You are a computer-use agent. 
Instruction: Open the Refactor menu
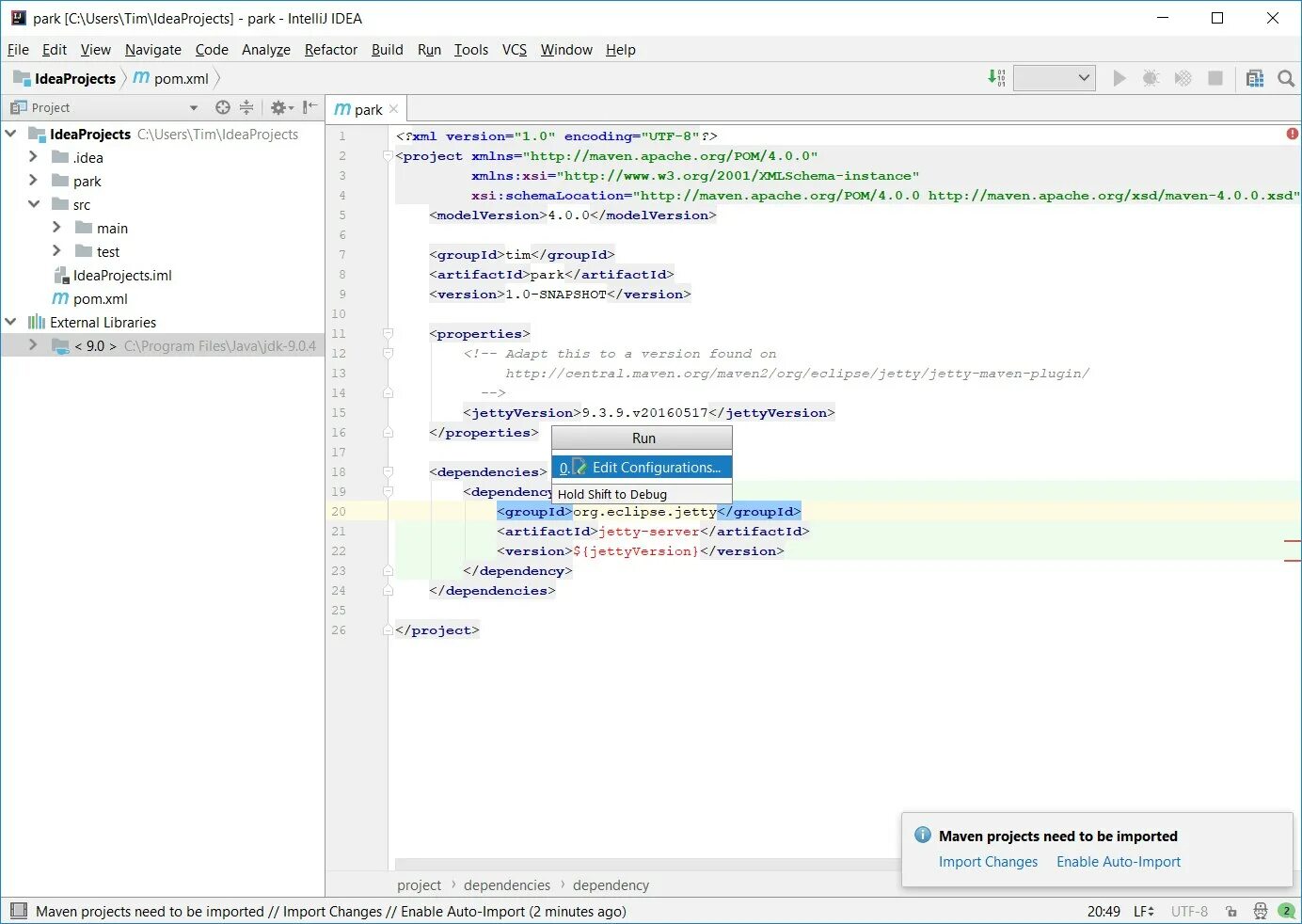(331, 50)
